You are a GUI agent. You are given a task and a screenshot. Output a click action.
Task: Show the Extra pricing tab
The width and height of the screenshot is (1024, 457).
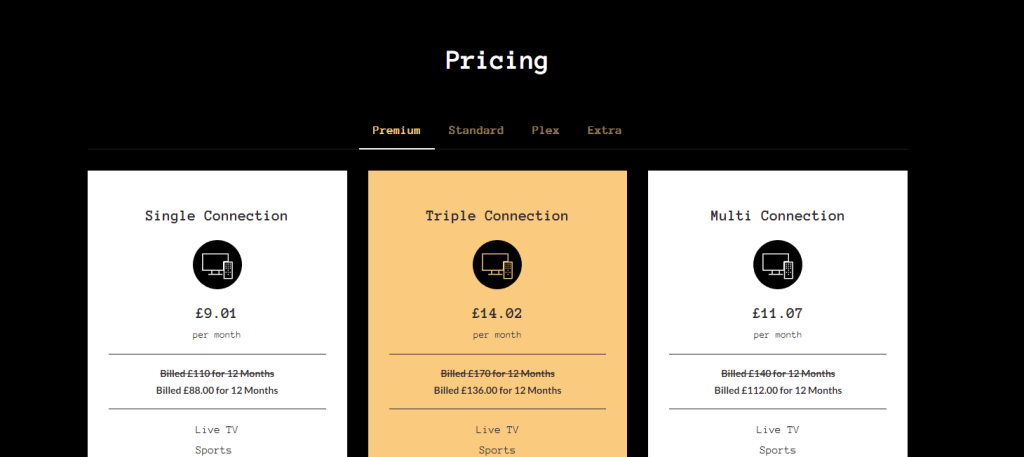pyautogui.click(x=604, y=131)
